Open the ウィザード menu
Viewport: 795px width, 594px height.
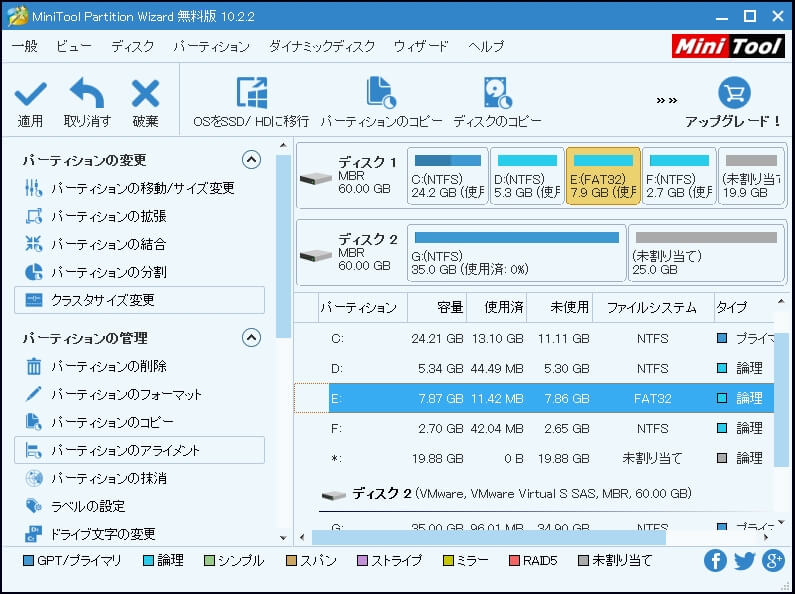coord(421,46)
